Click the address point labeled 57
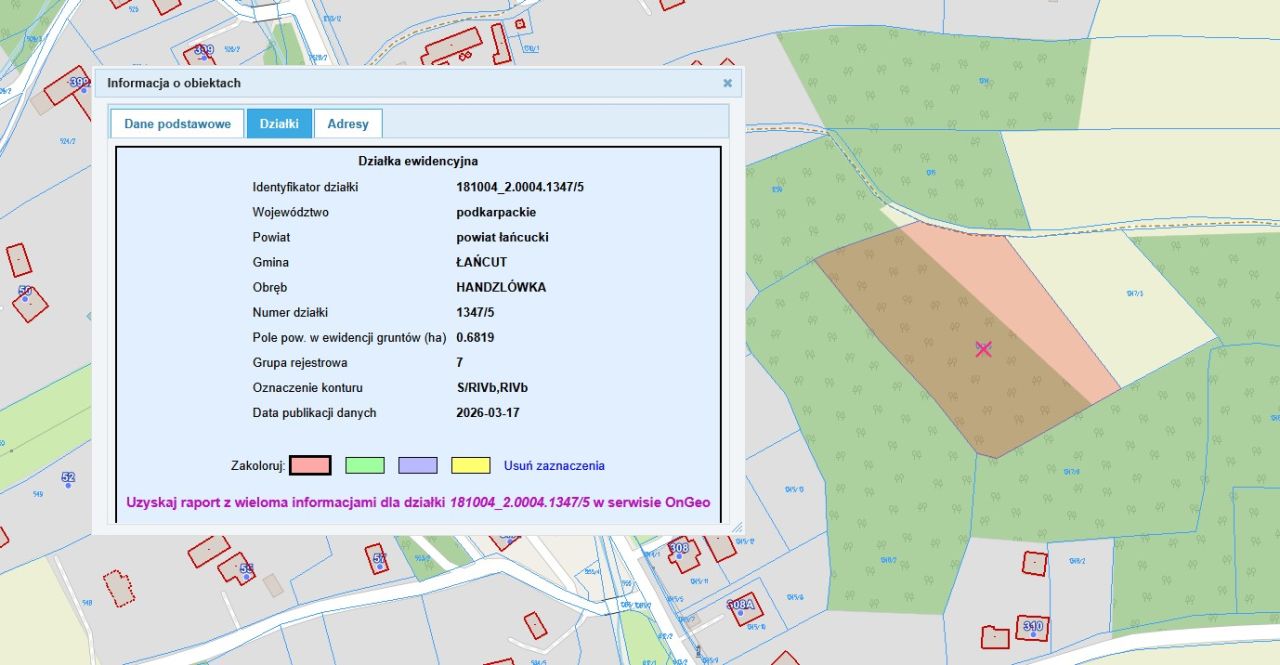1280x665 pixels. pos(379,568)
